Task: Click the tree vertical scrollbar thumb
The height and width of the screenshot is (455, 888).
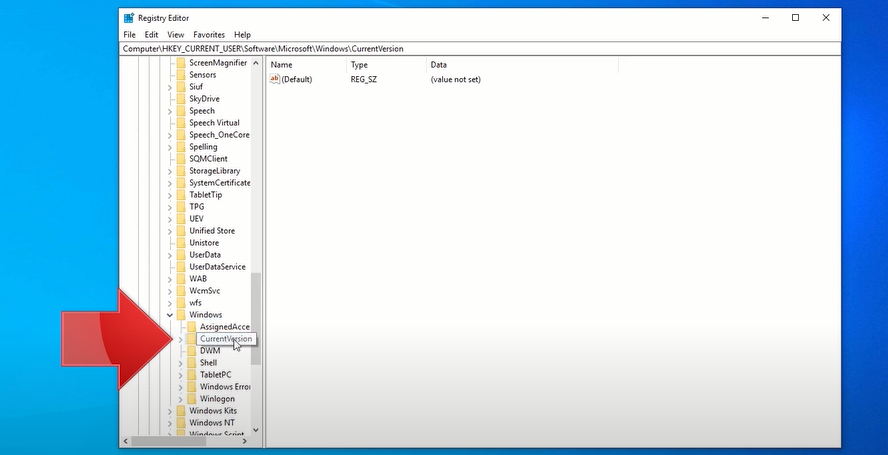Action: [256, 319]
